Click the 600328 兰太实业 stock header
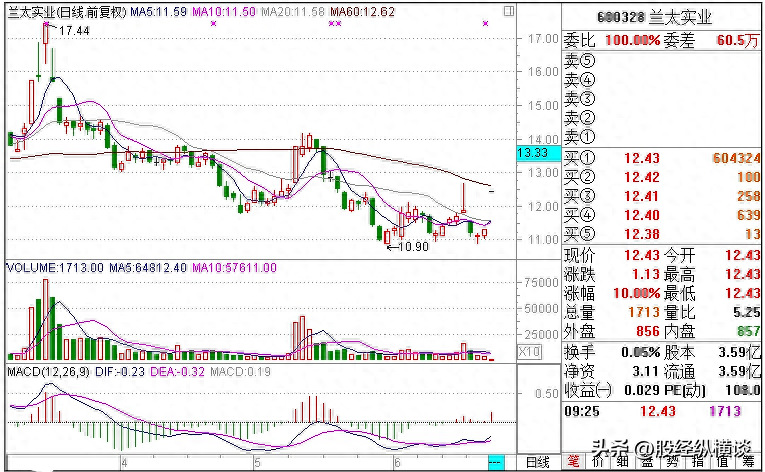The image size is (765, 472). coord(655,18)
